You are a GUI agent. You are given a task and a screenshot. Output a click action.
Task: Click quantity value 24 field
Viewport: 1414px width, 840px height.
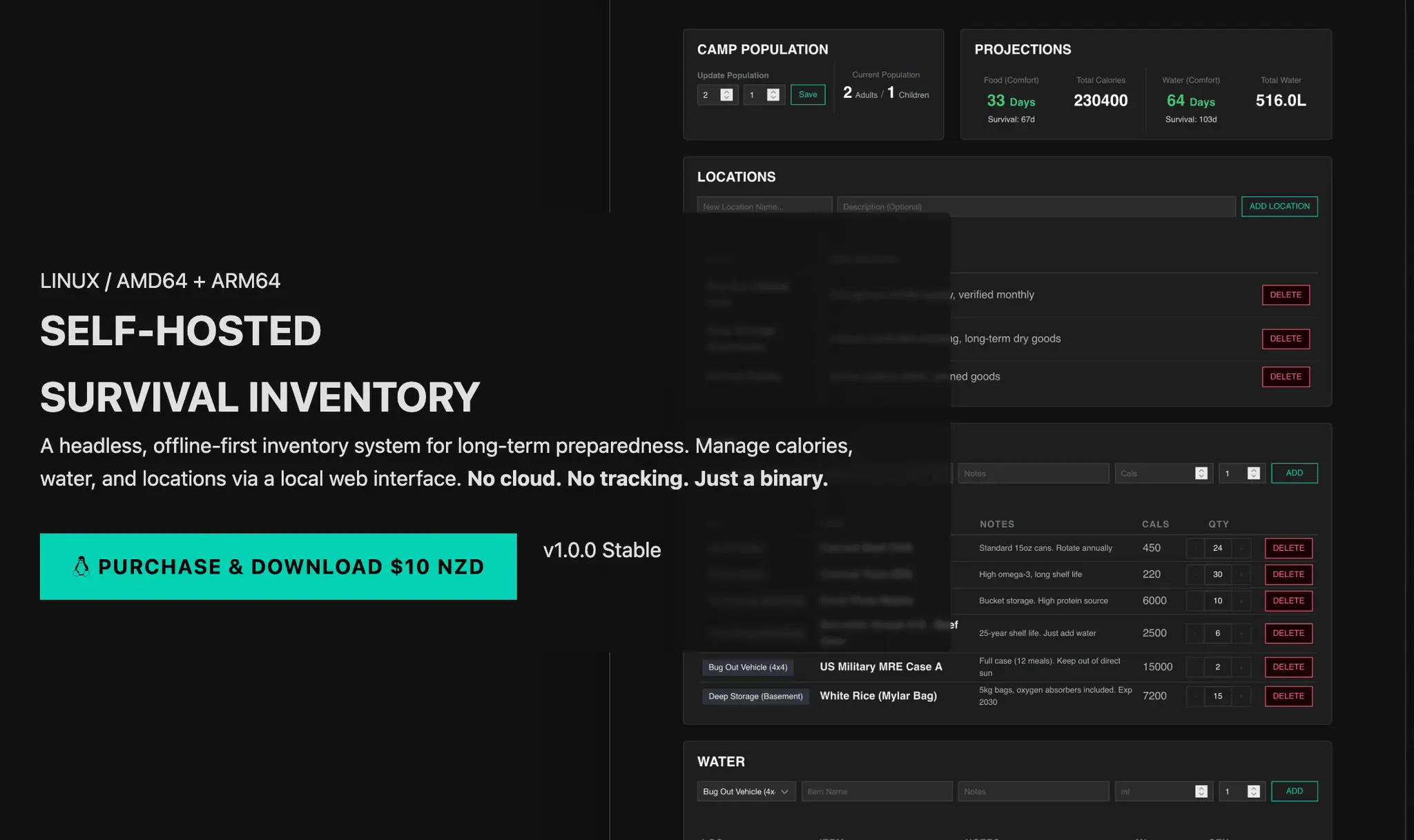[x=1218, y=548]
